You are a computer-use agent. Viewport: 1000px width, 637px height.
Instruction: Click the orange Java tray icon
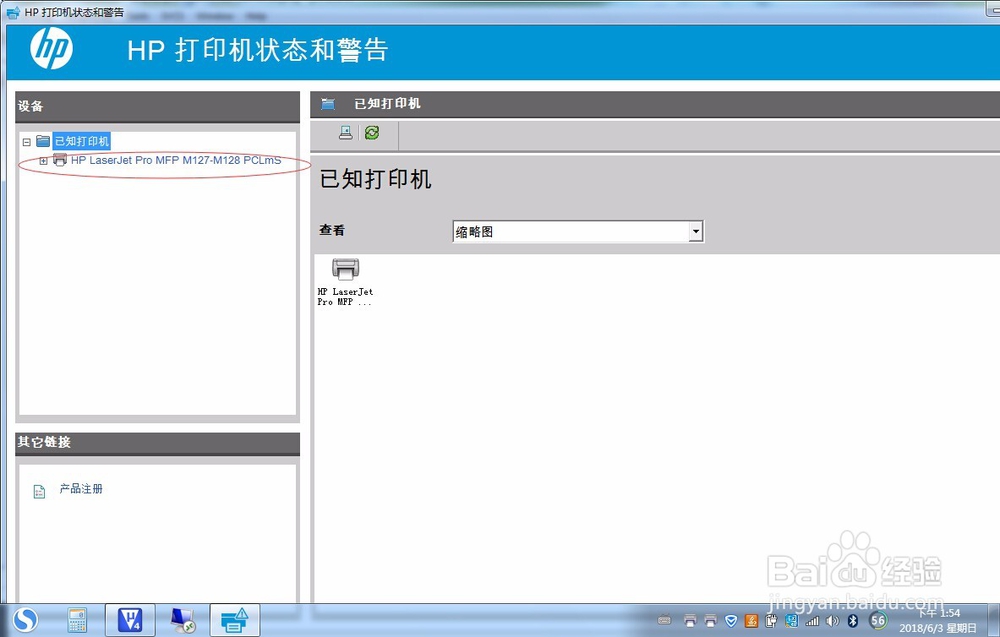point(751,620)
